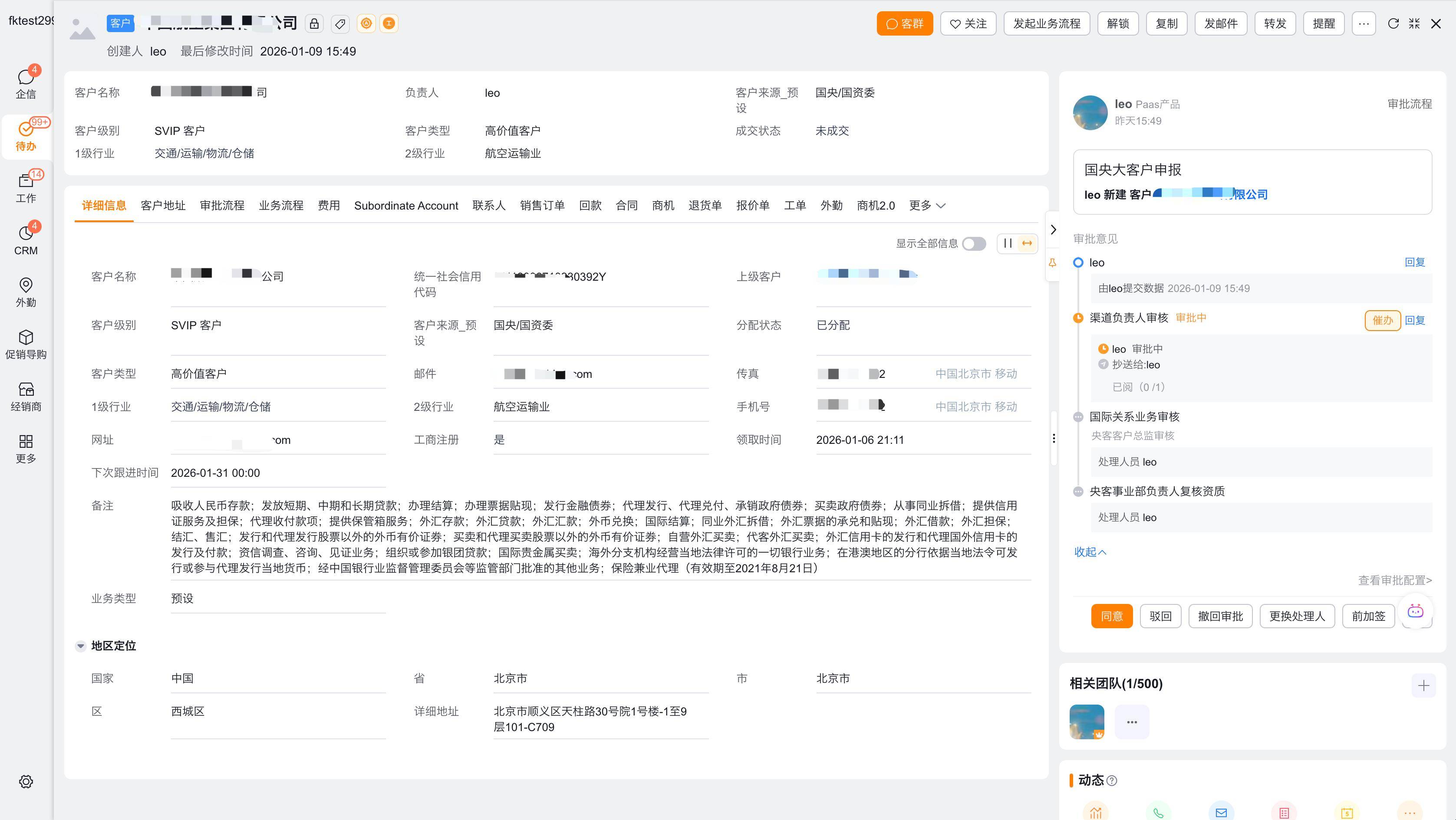
Task: Select the wide layout arrow toggle
Action: [x=1027, y=243]
